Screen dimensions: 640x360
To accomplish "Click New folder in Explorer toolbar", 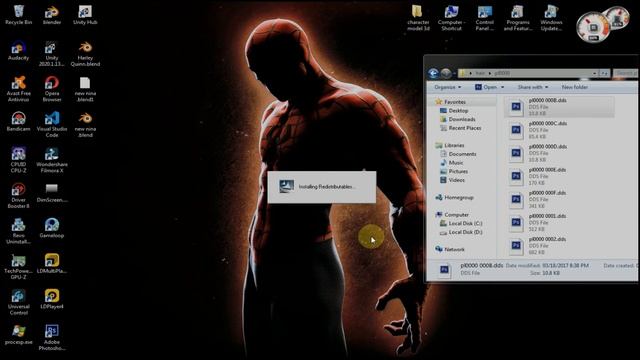I will click(574, 87).
